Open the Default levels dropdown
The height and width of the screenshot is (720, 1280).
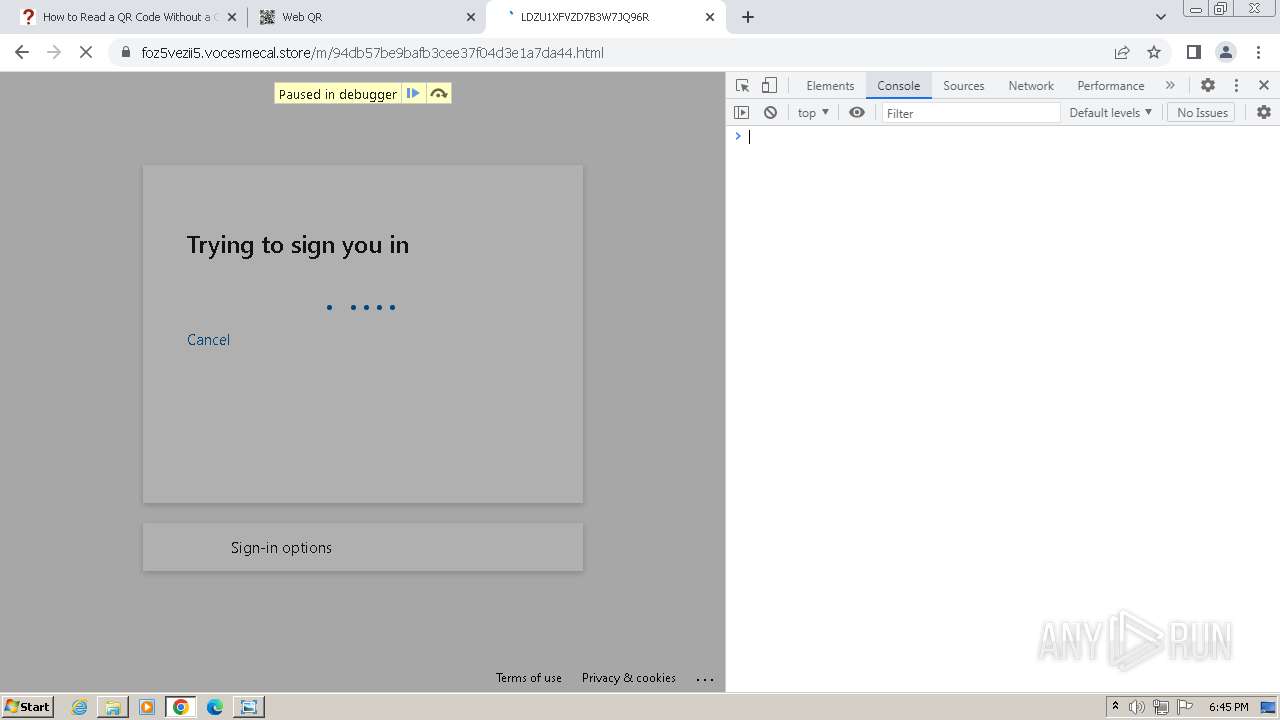pyautogui.click(x=1110, y=113)
